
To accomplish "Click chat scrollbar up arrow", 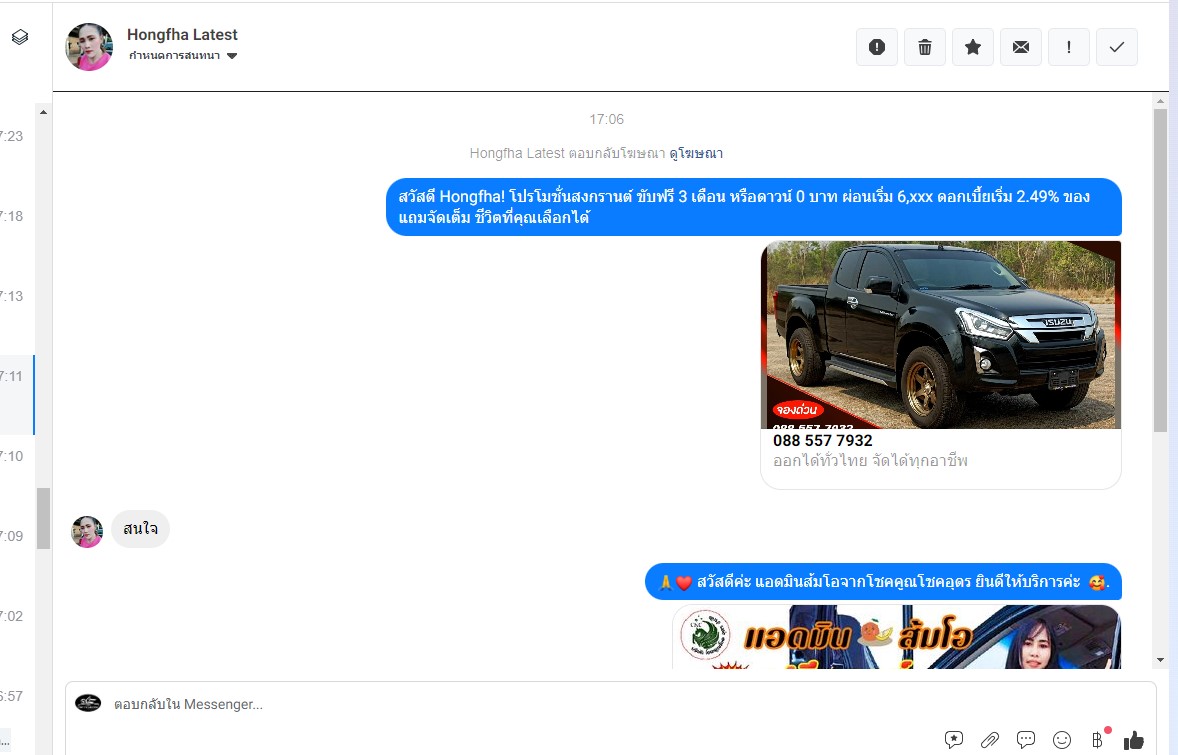I will pos(1161,101).
